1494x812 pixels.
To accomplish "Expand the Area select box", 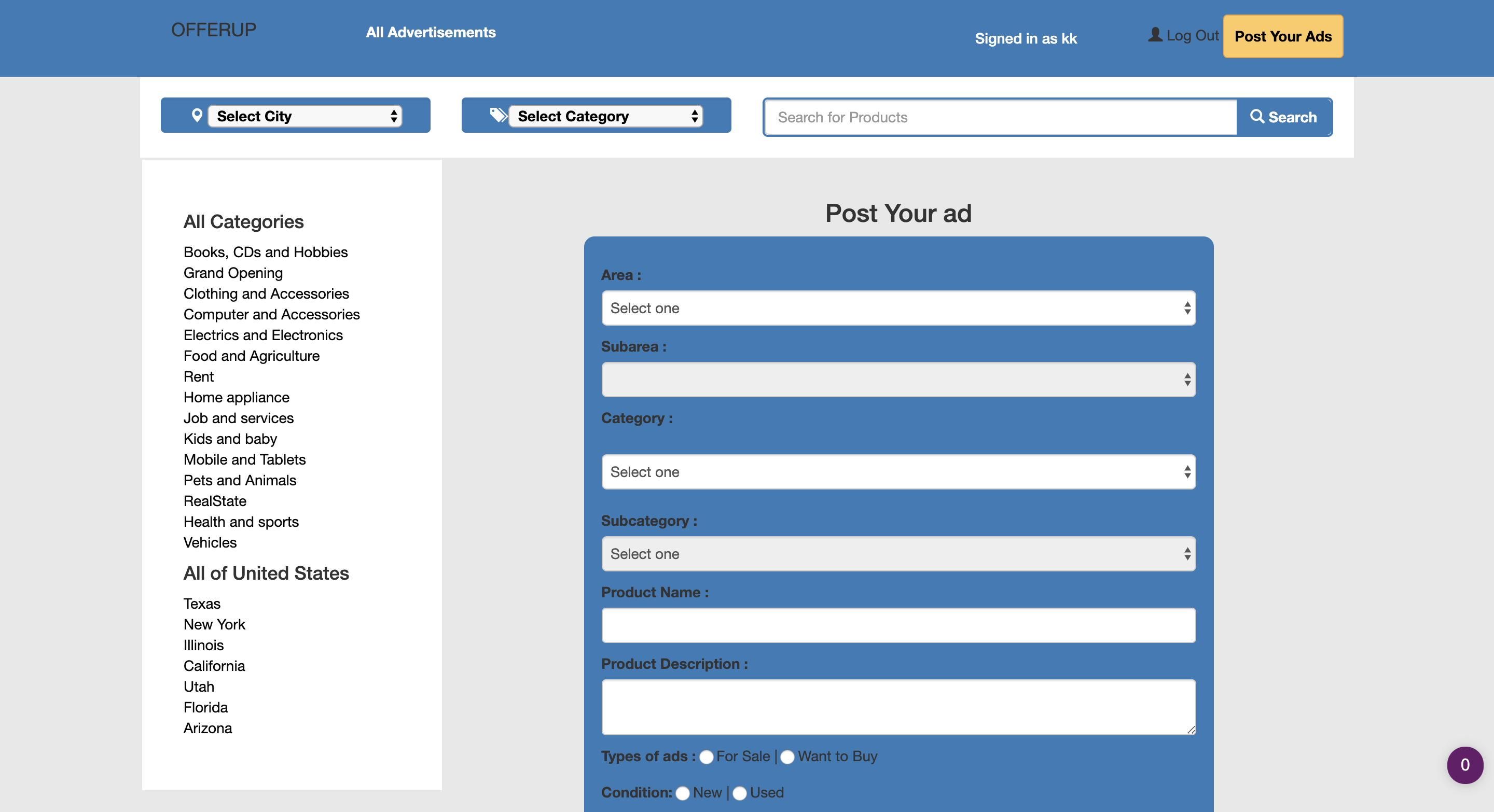I will pyautogui.click(x=898, y=309).
